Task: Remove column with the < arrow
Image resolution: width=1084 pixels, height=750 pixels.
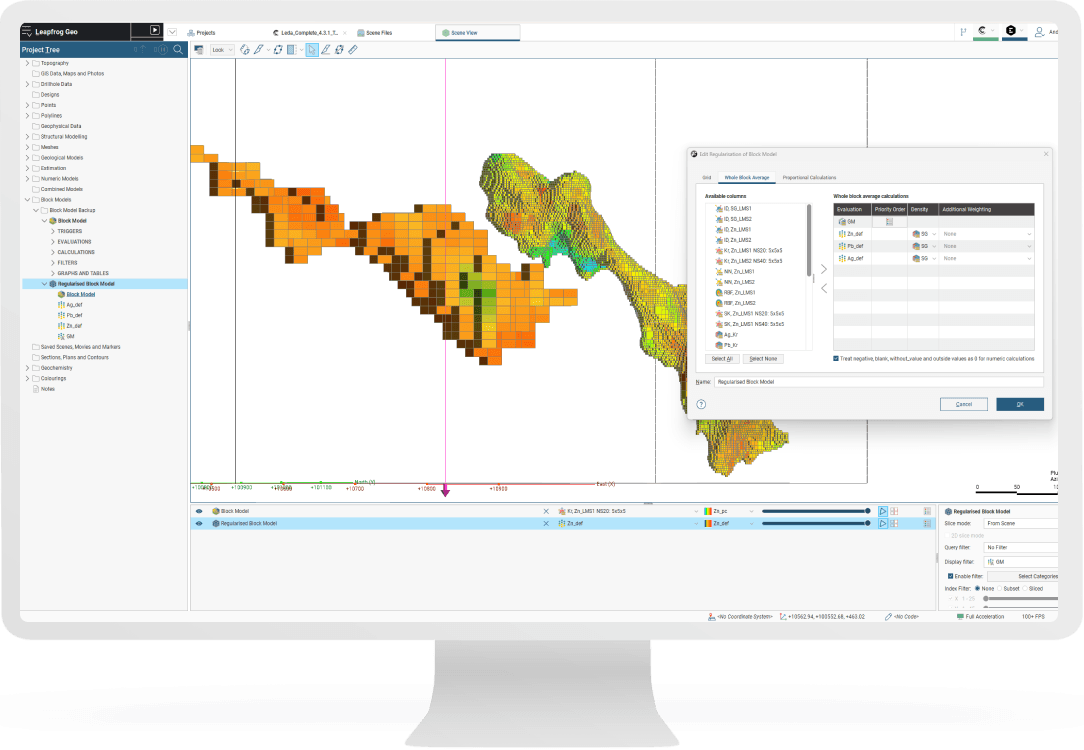Action: click(823, 288)
